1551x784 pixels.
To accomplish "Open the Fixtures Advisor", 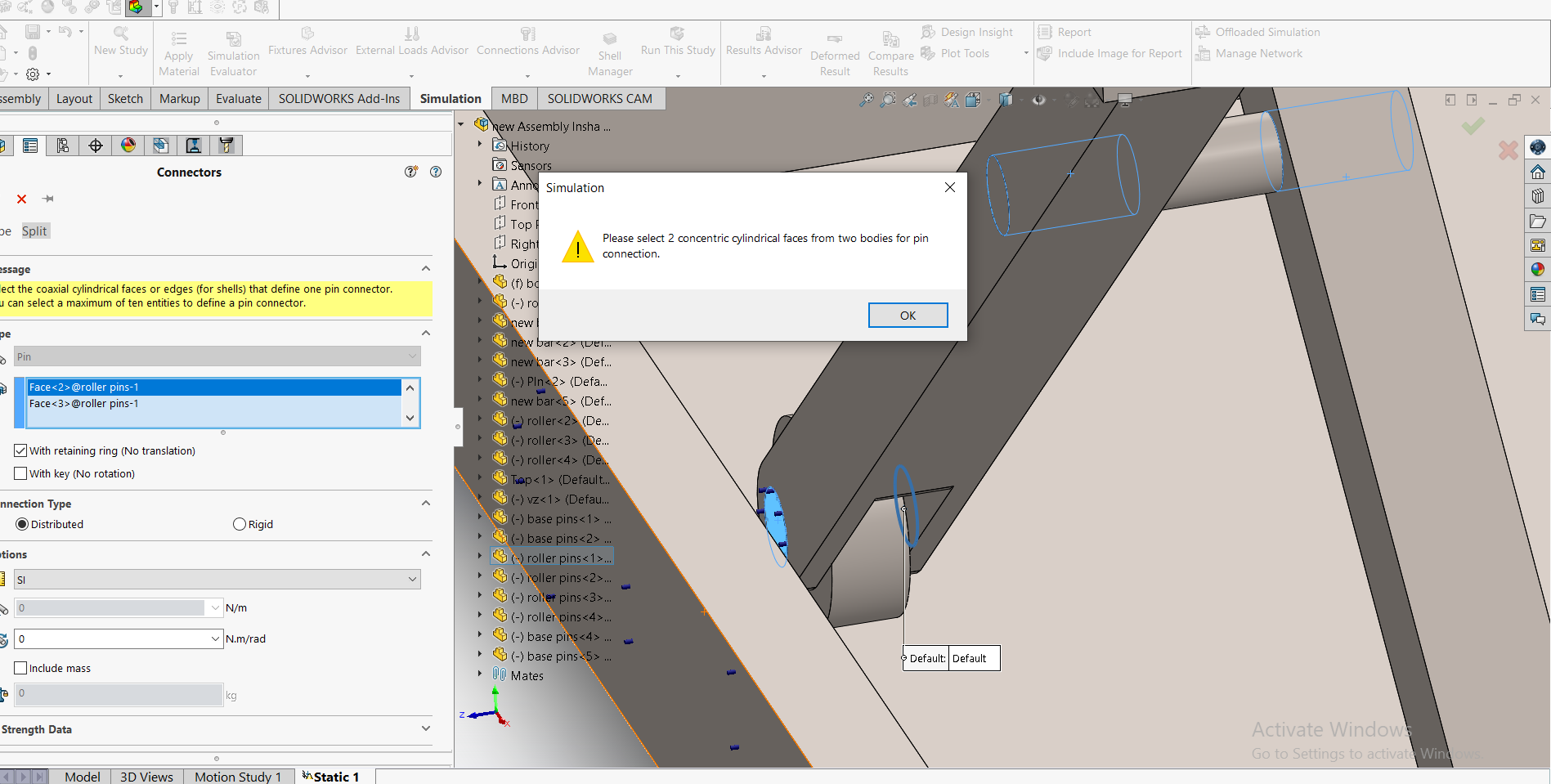I will (307, 42).
